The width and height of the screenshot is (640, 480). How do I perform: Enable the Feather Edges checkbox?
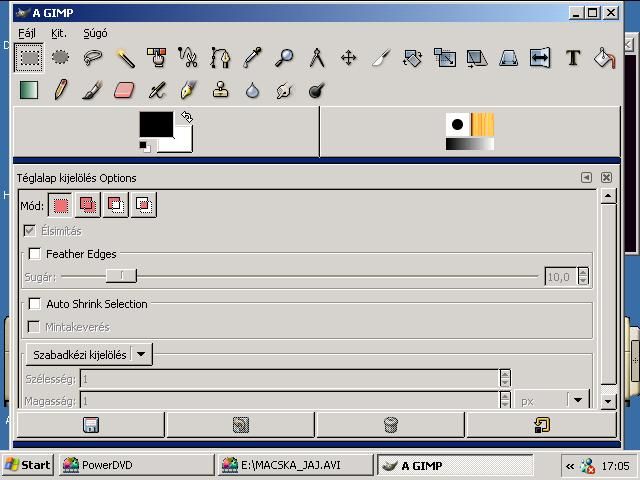coord(35,254)
